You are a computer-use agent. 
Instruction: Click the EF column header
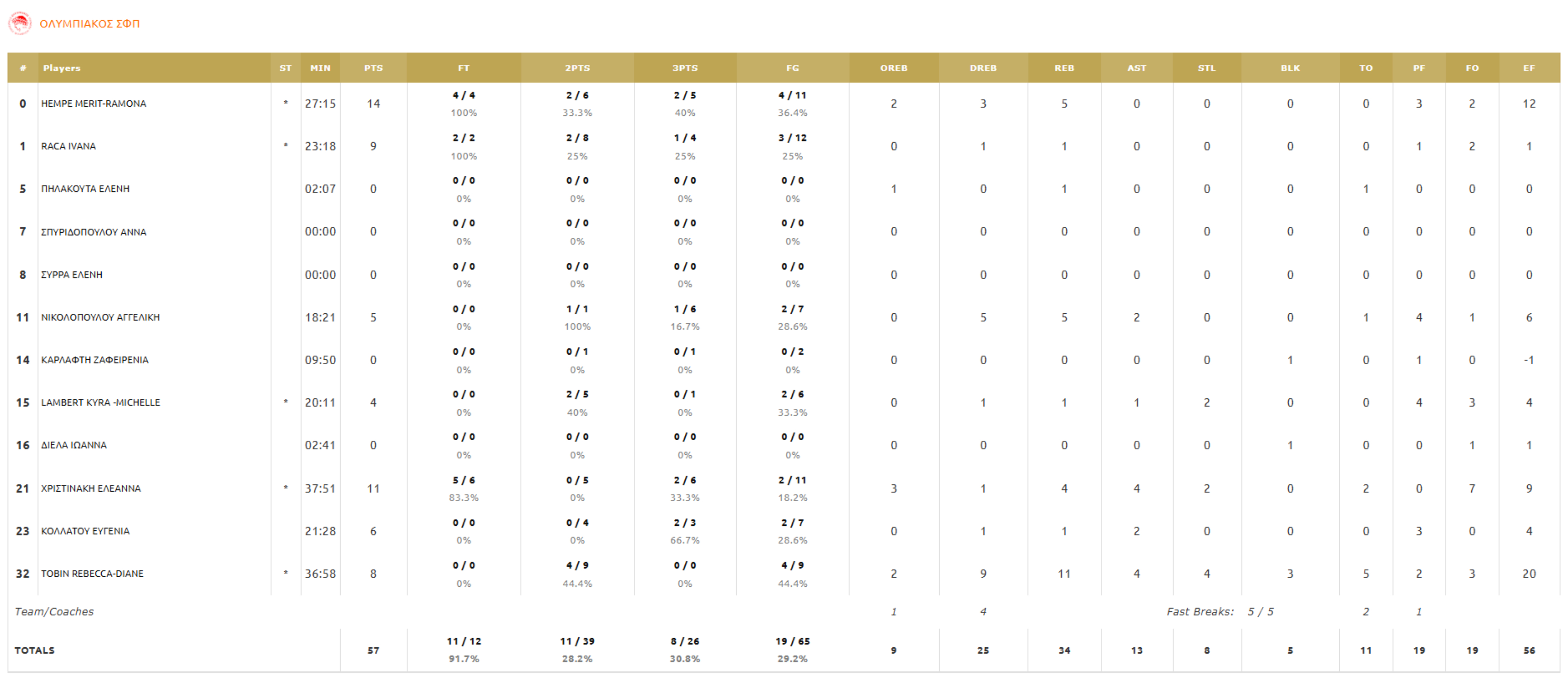(1528, 68)
